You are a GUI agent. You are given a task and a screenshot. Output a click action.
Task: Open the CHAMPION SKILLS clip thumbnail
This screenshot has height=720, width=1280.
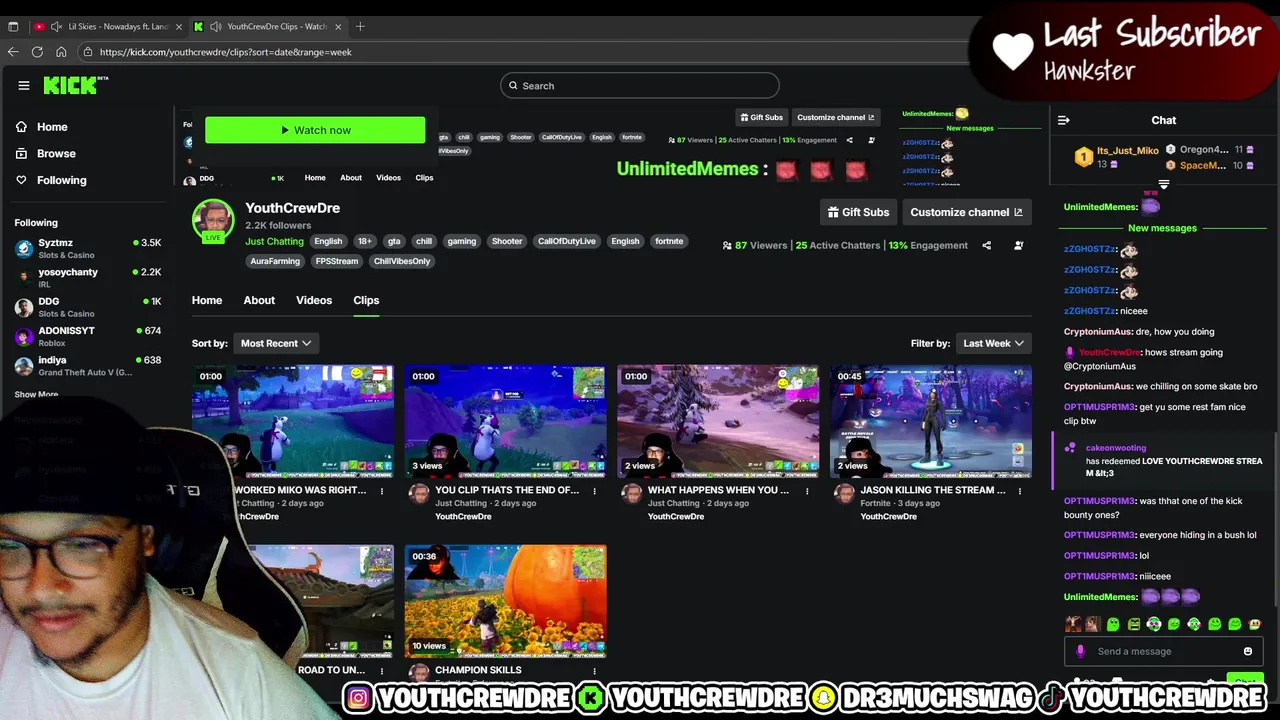[505, 601]
